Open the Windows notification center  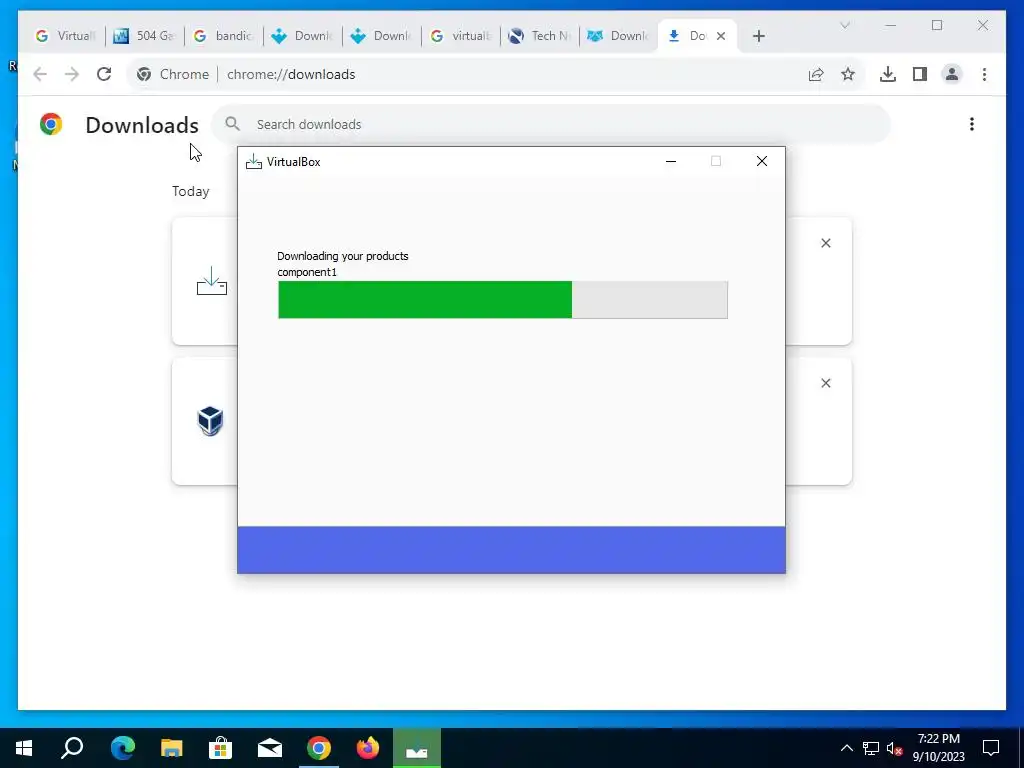tap(991, 748)
